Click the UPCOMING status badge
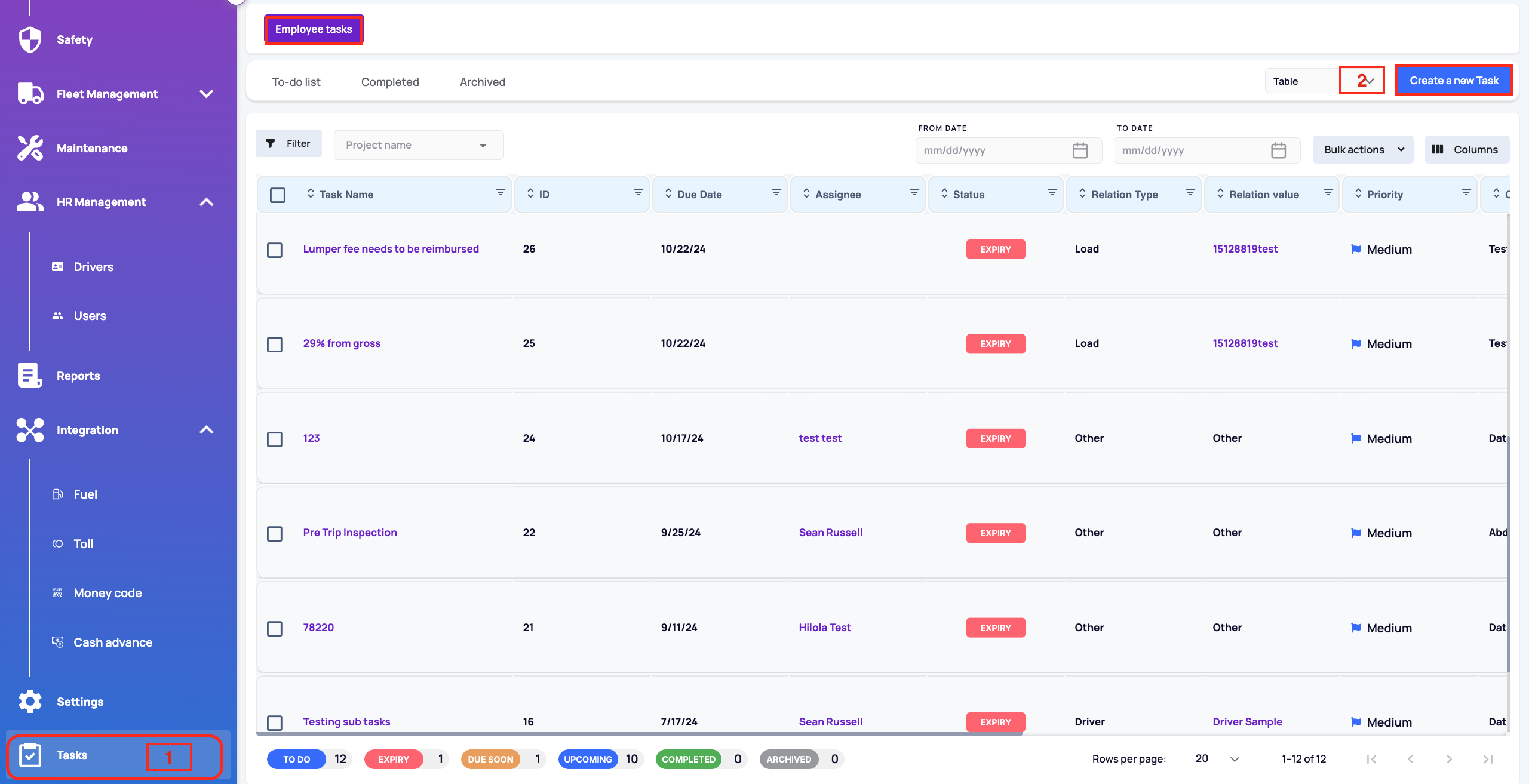Viewport: 1529px width, 784px height. pos(588,759)
